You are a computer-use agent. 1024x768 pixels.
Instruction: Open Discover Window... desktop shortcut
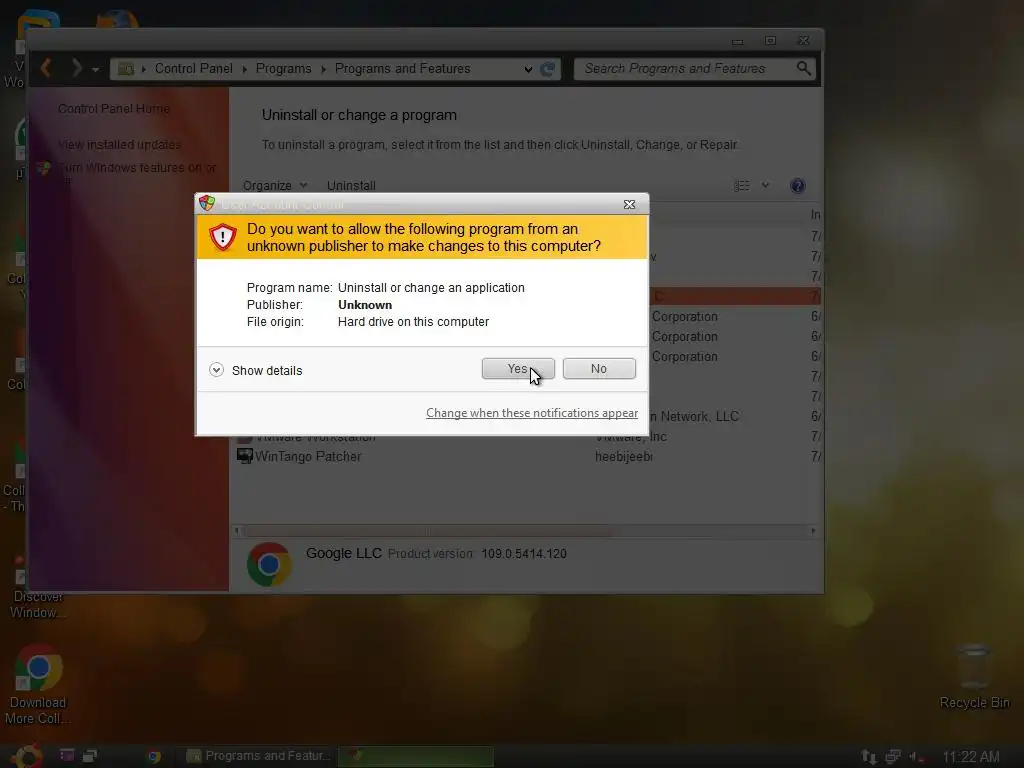37,588
